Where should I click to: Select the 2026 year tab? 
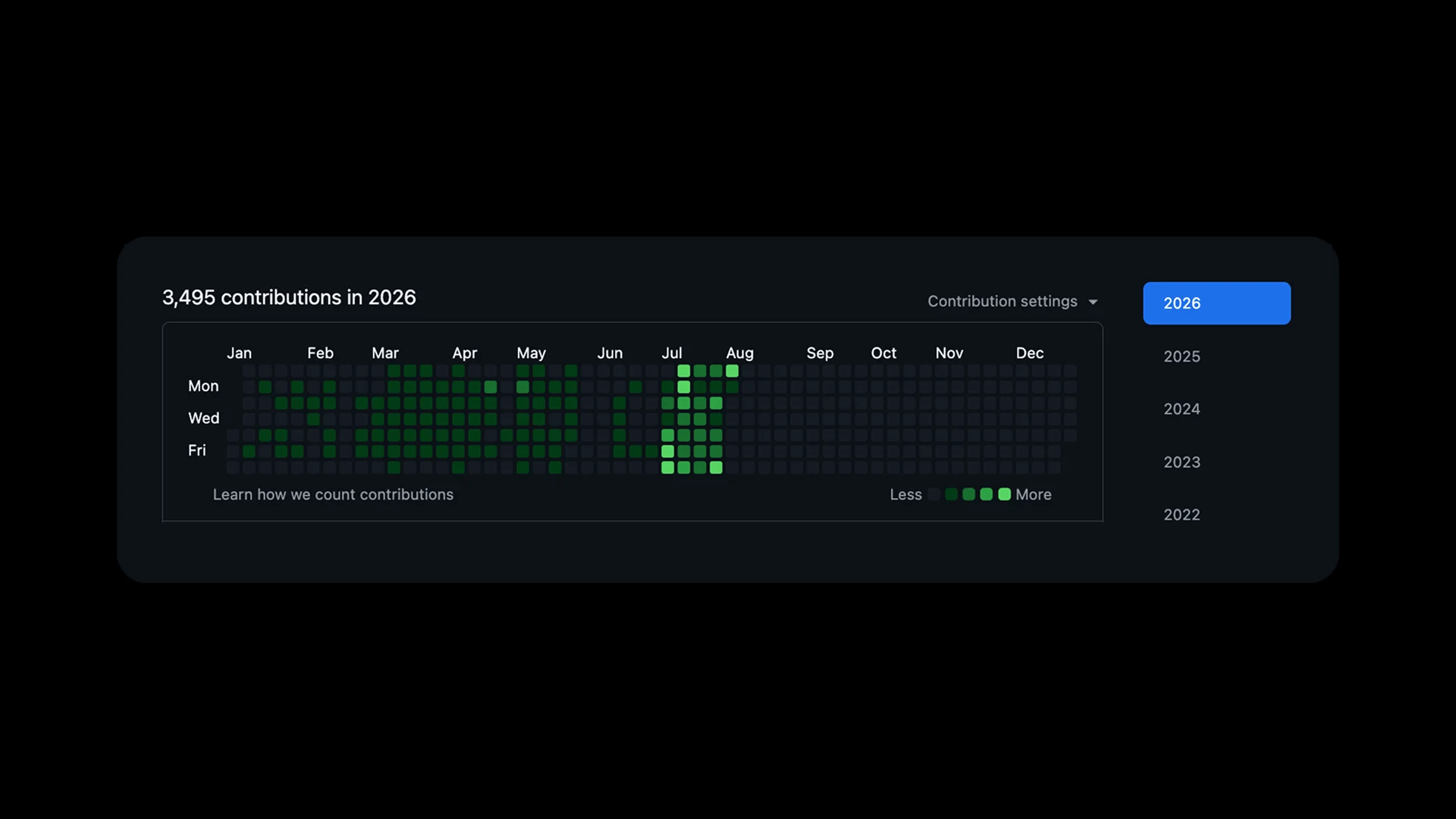(1216, 303)
